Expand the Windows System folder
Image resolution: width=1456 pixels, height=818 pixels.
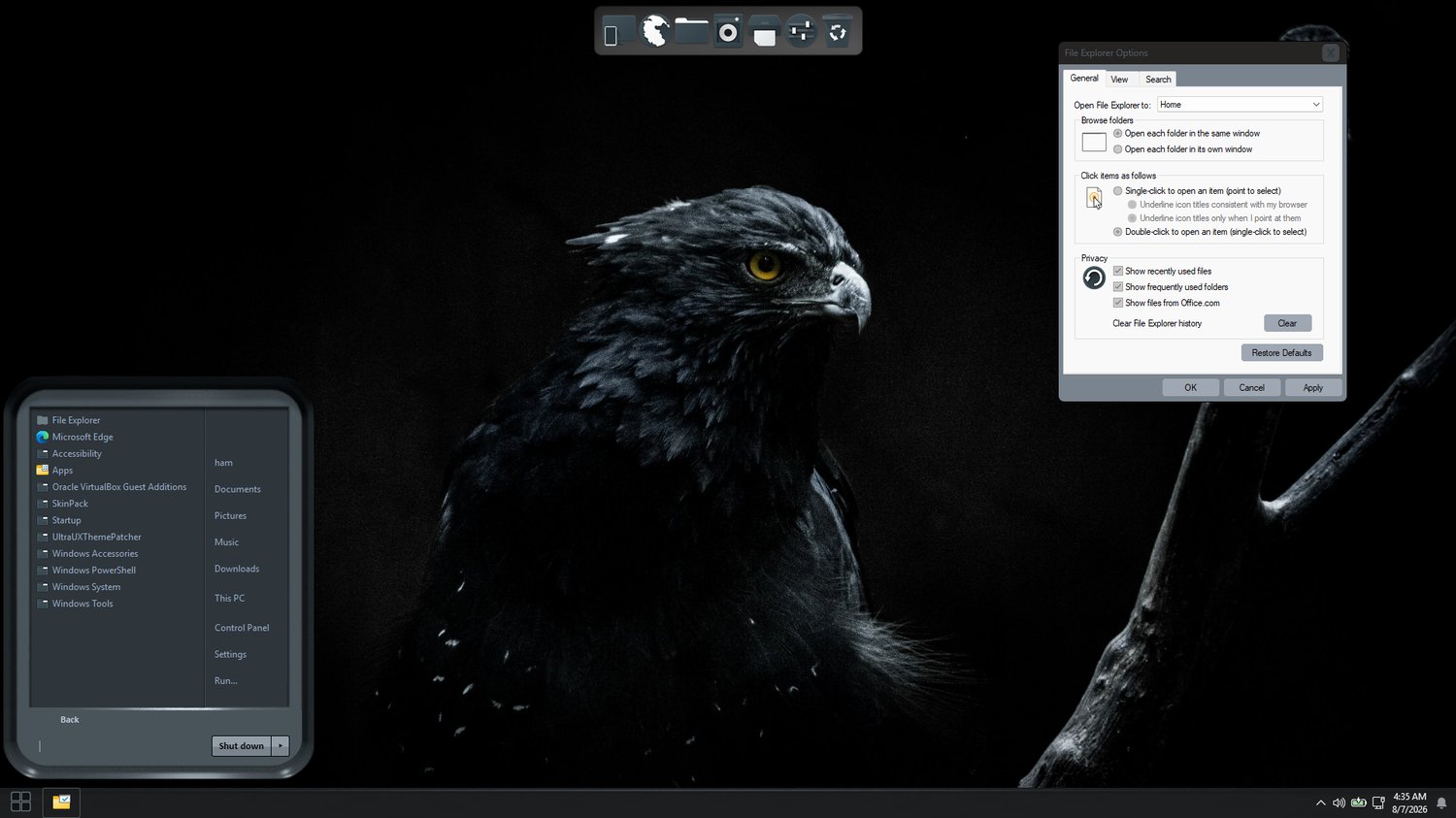coord(79,587)
